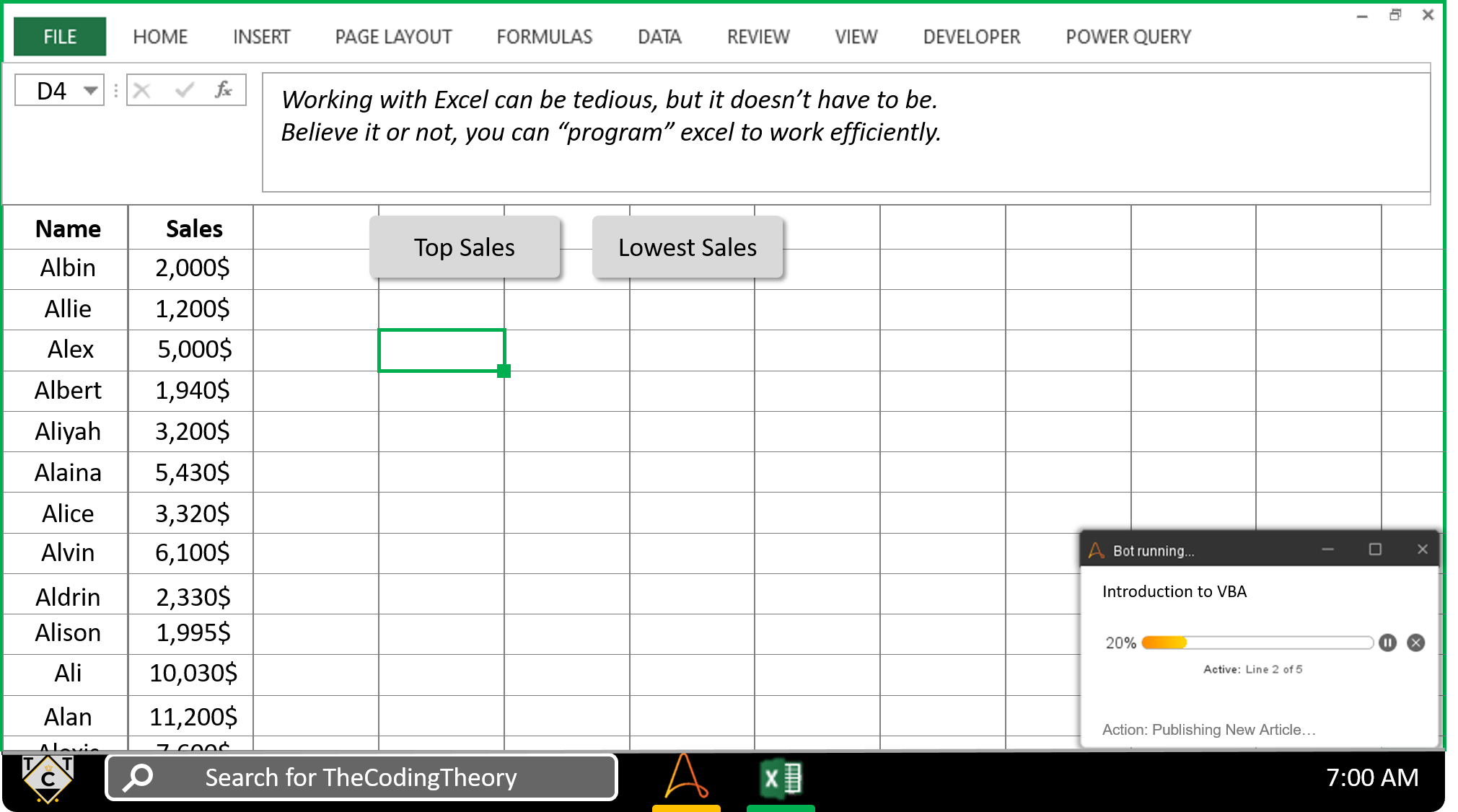Click the Automation Anywhere taskbar icon

pyautogui.click(x=685, y=777)
